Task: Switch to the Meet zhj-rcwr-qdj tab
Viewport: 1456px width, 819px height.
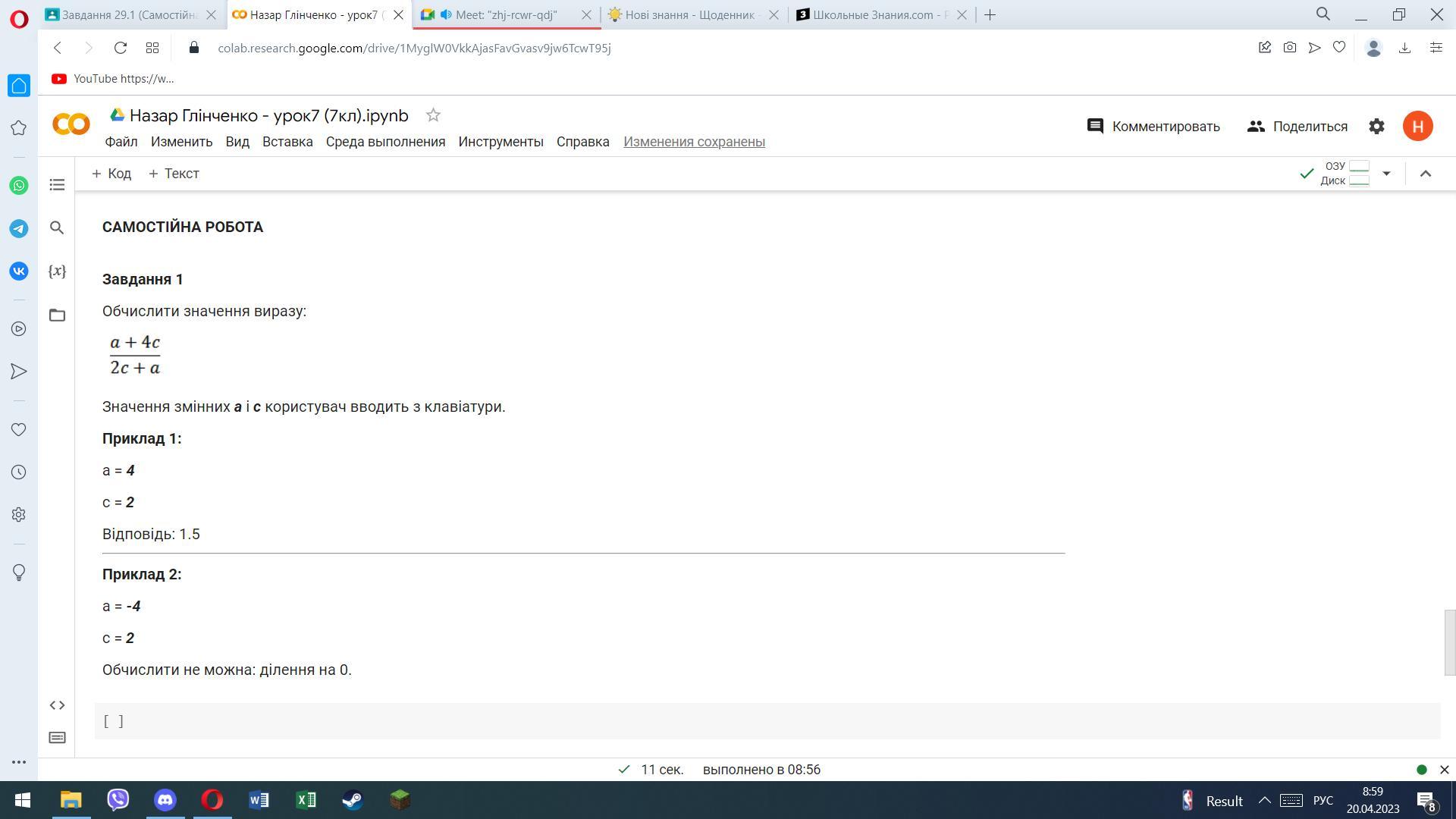Action: point(506,14)
